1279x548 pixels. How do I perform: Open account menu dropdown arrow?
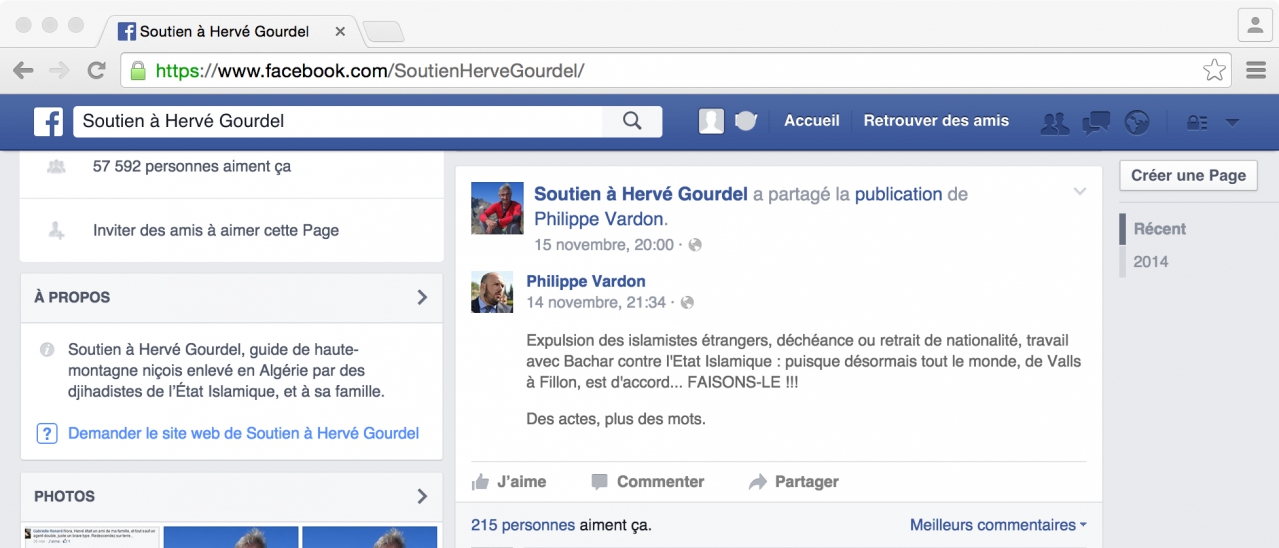coord(1232,122)
